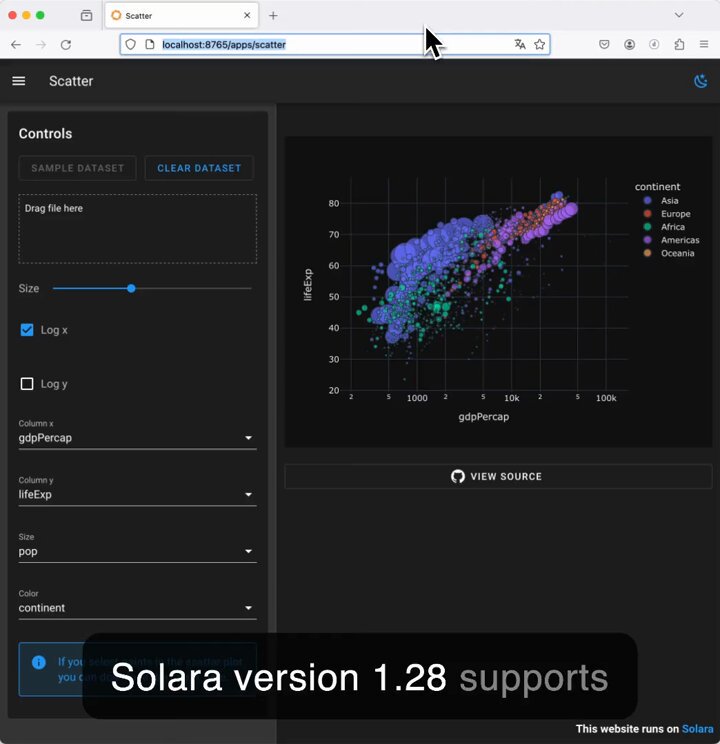This screenshot has width=720, height=744.
Task: Click the Controls heading
Action: click(46, 134)
